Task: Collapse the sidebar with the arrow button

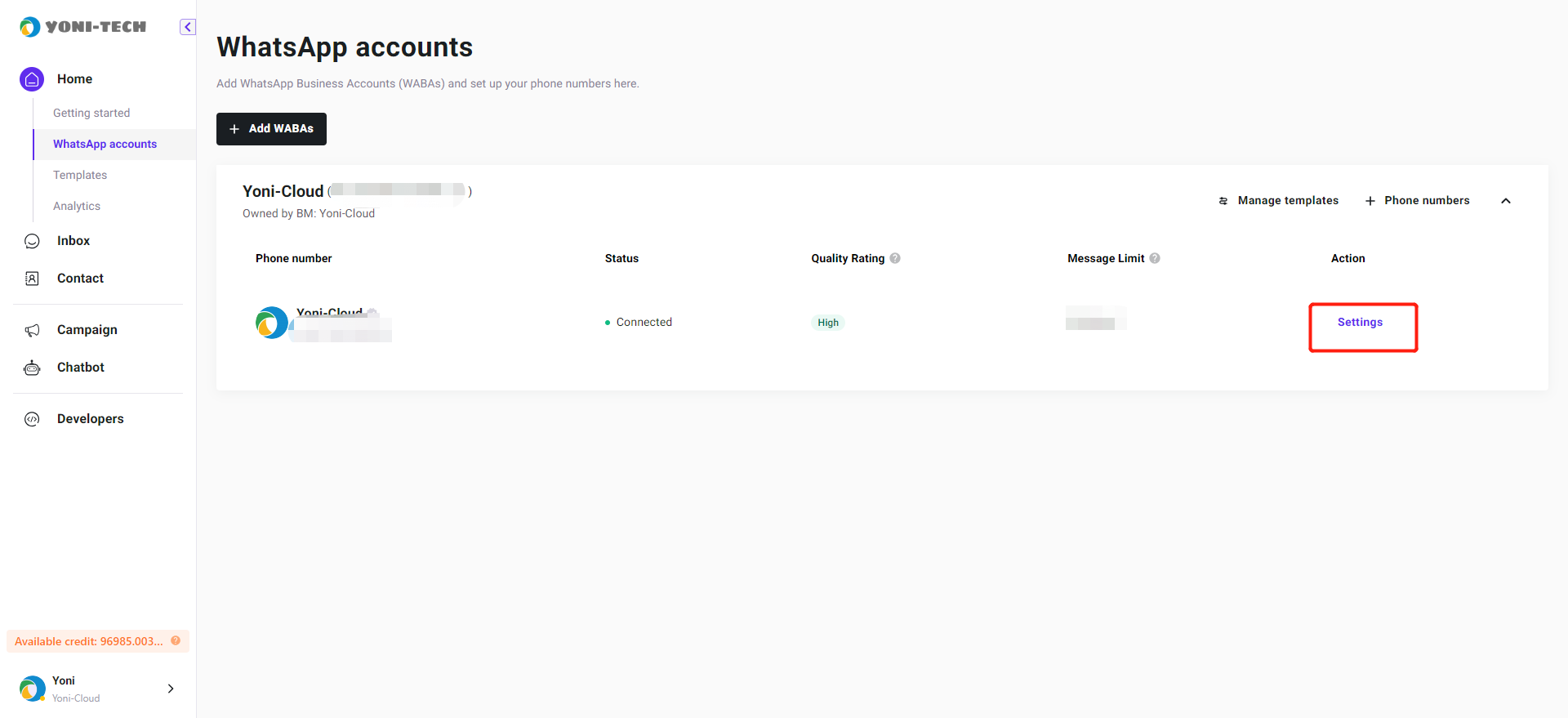Action: coord(188,27)
